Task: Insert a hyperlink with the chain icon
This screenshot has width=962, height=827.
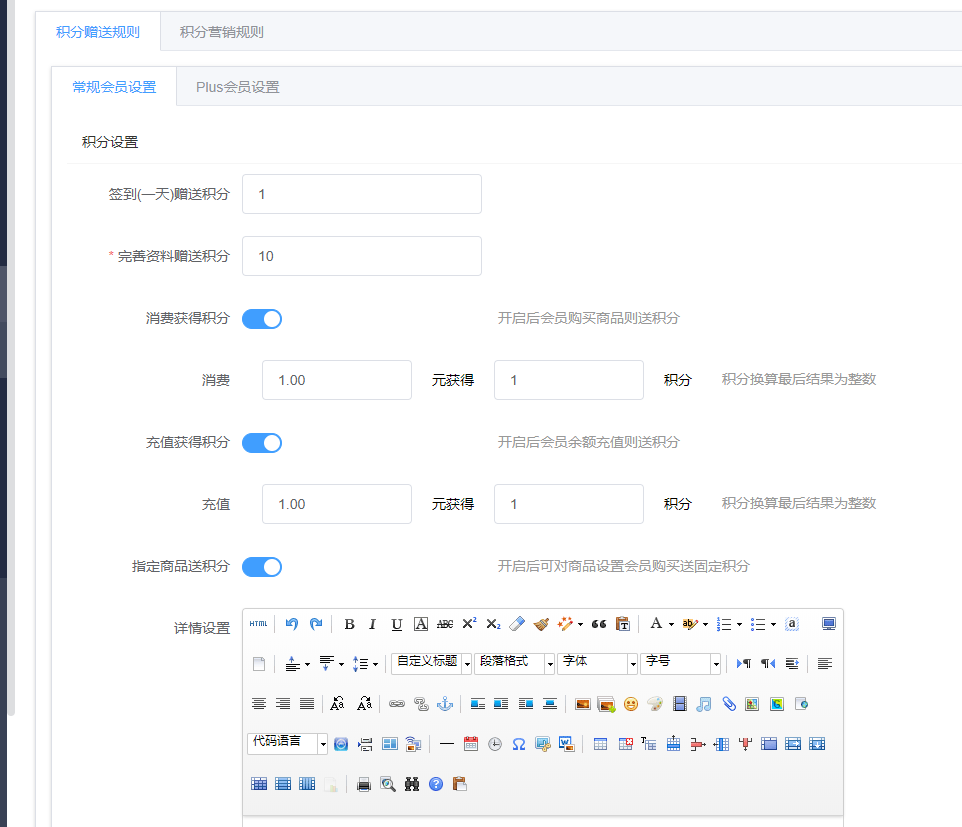Action: [x=397, y=704]
